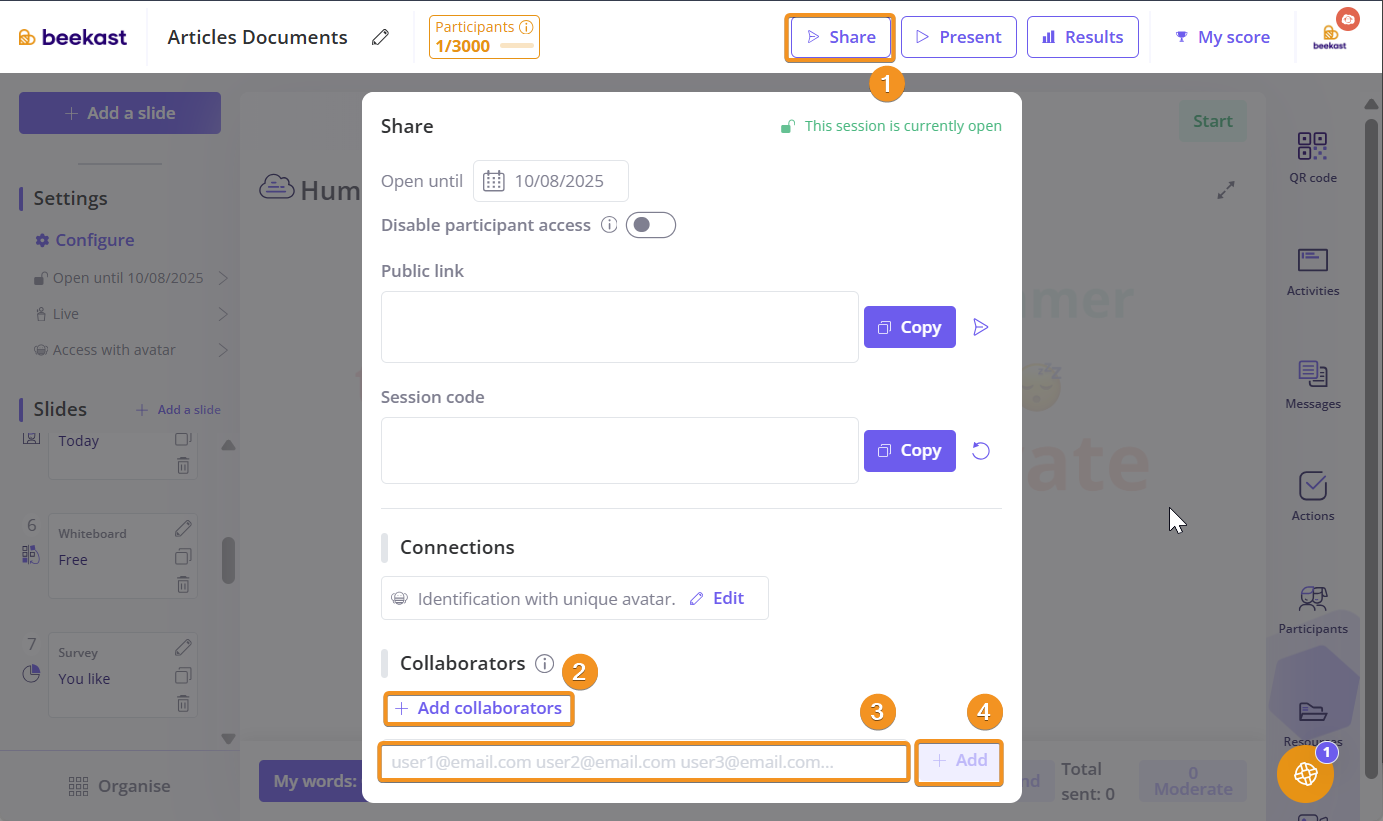Click the collaborator email input field

coord(644,762)
